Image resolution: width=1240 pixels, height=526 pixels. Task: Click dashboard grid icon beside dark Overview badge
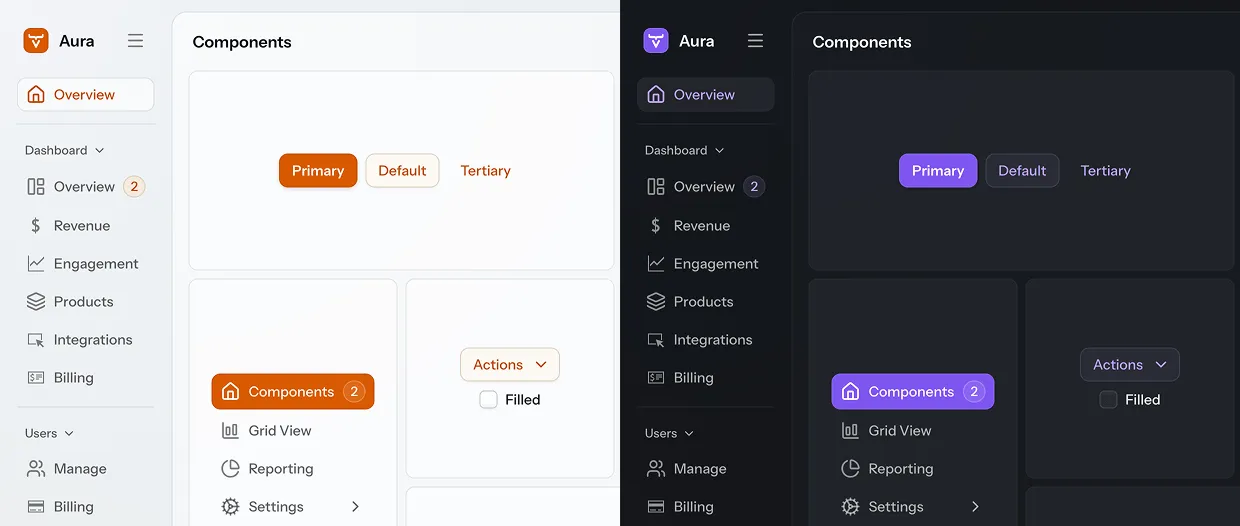point(656,187)
